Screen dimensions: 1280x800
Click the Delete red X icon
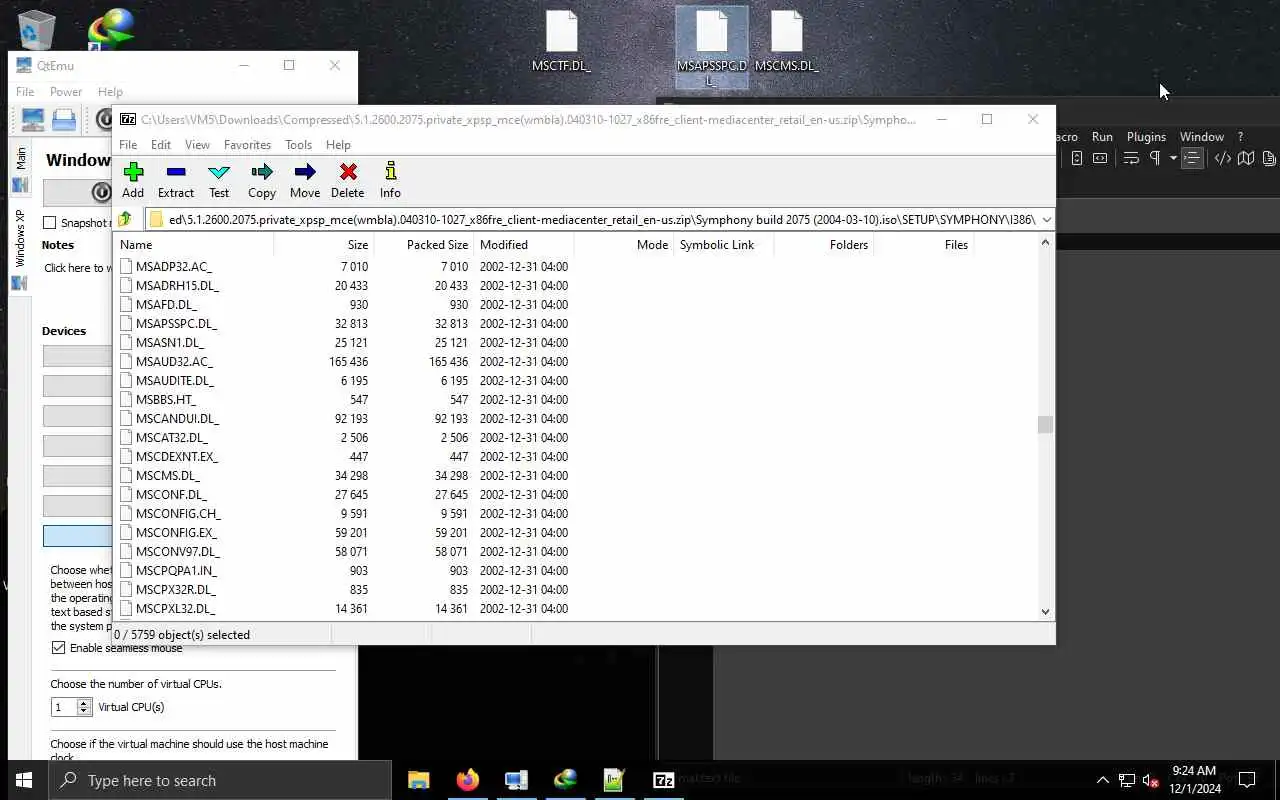tap(348, 181)
